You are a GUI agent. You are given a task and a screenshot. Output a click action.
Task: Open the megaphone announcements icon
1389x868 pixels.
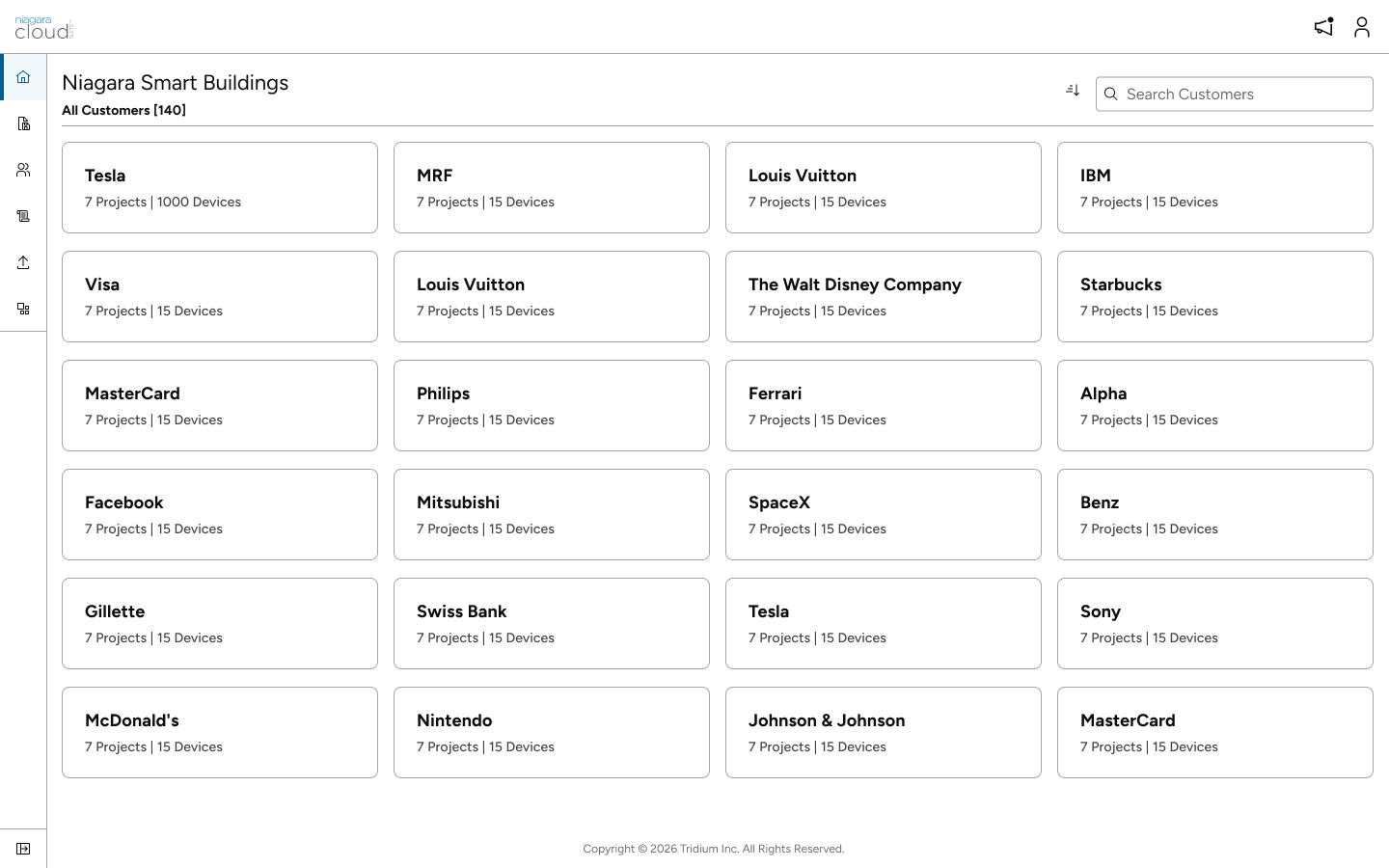(x=1323, y=27)
